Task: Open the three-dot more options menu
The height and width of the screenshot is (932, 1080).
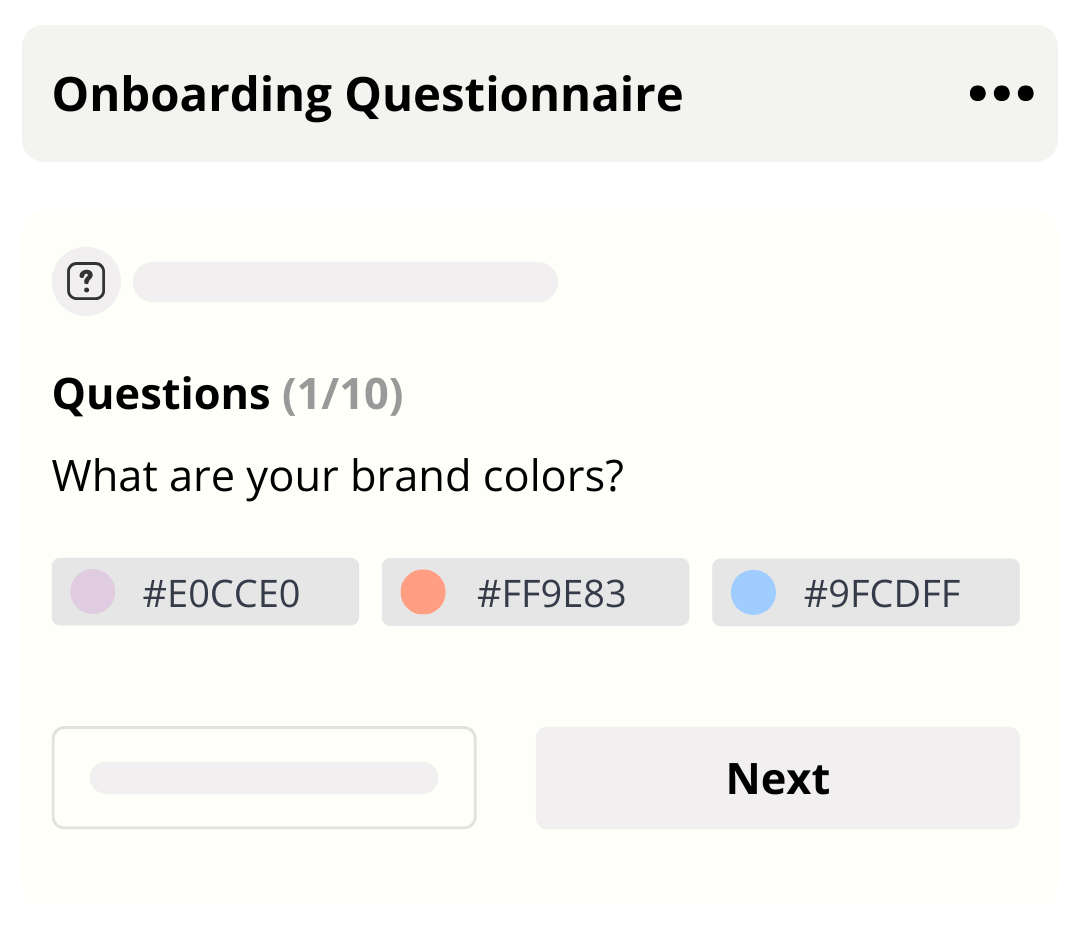Action: tap(1001, 94)
